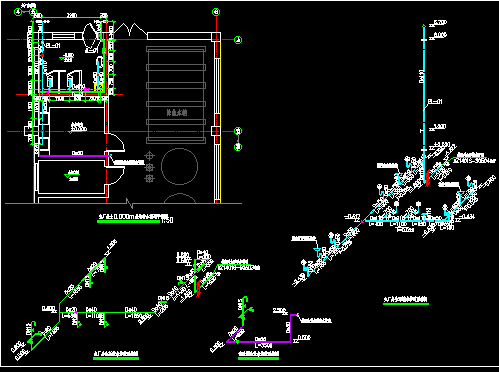Select the topmost crosshair equipment symbol
Image resolution: width=499 pixels, height=372 pixels.
[150, 156]
